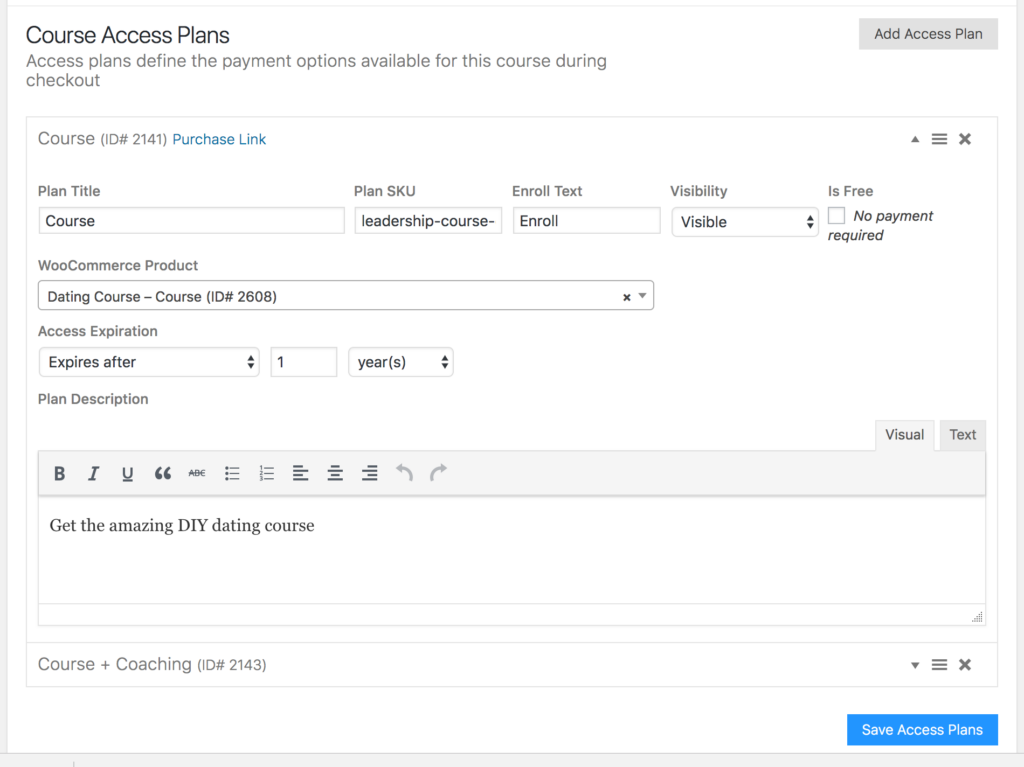
Task: Collapse the Course plan with the up arrow
Action: (x=915, y=139)
